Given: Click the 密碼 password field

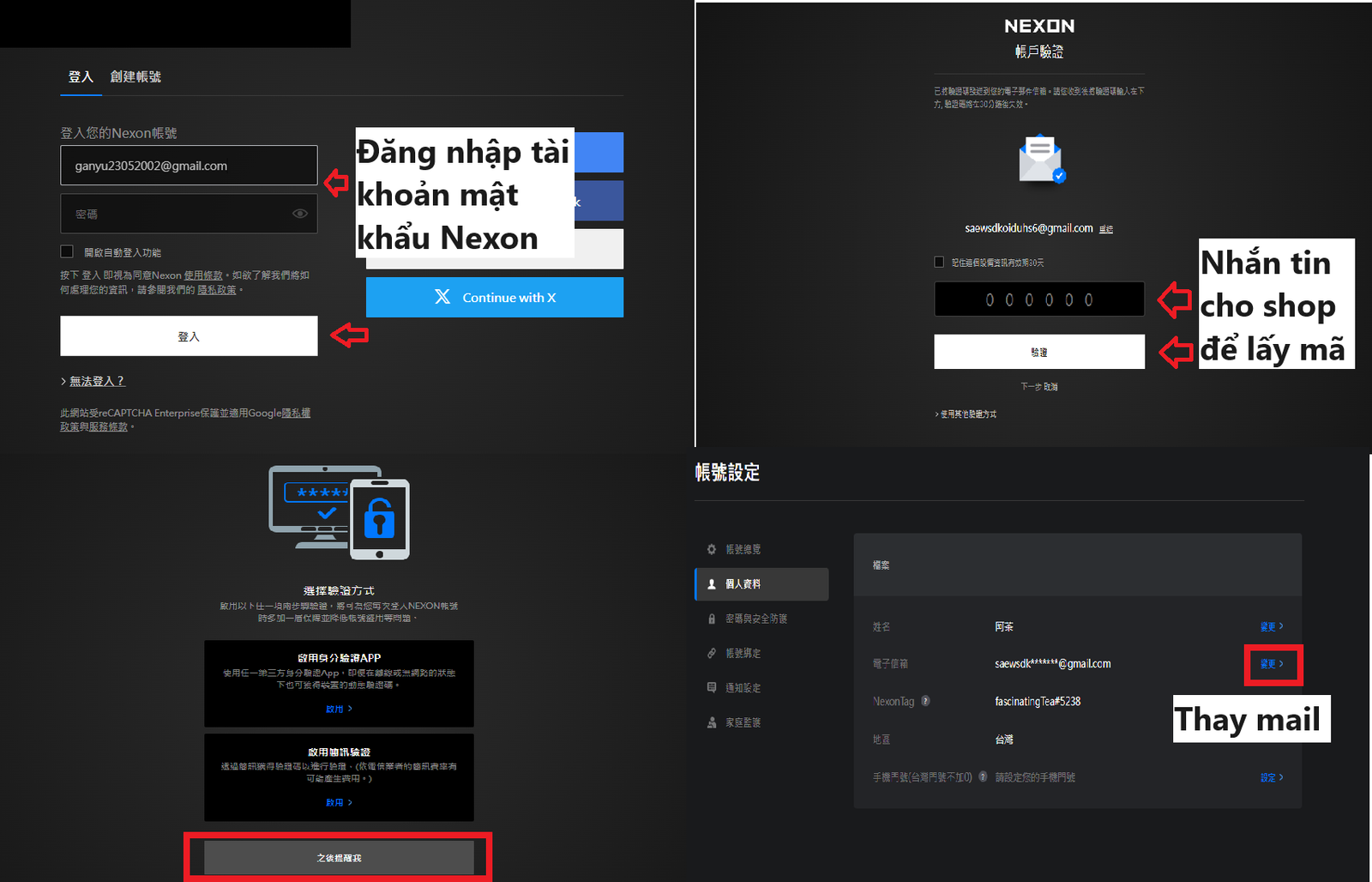Looking at the screenshot, I should pos(189,214).
